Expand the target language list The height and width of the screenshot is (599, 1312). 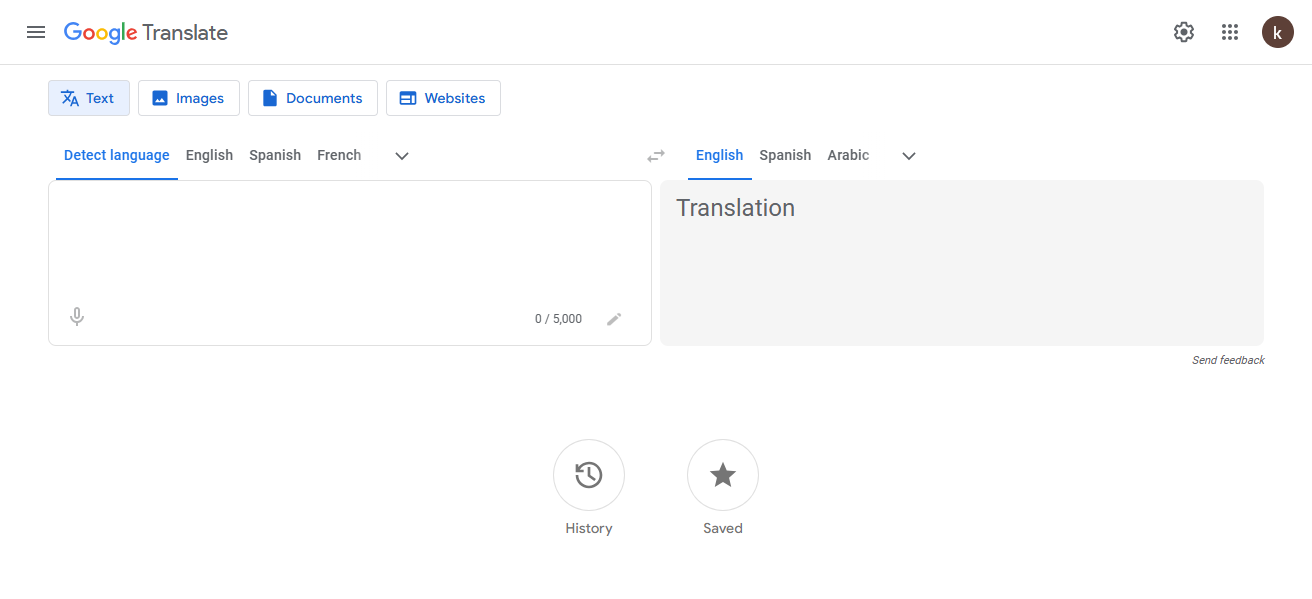[x=909, y=156]
